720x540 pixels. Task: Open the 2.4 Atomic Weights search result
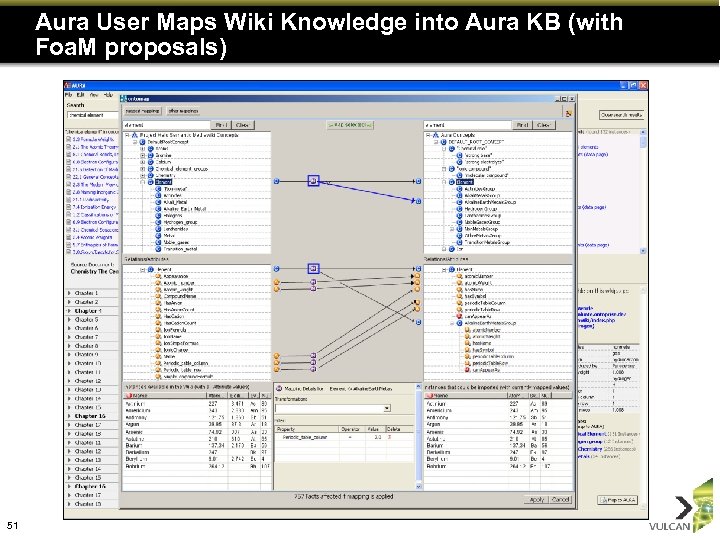[x=92, y=237]
